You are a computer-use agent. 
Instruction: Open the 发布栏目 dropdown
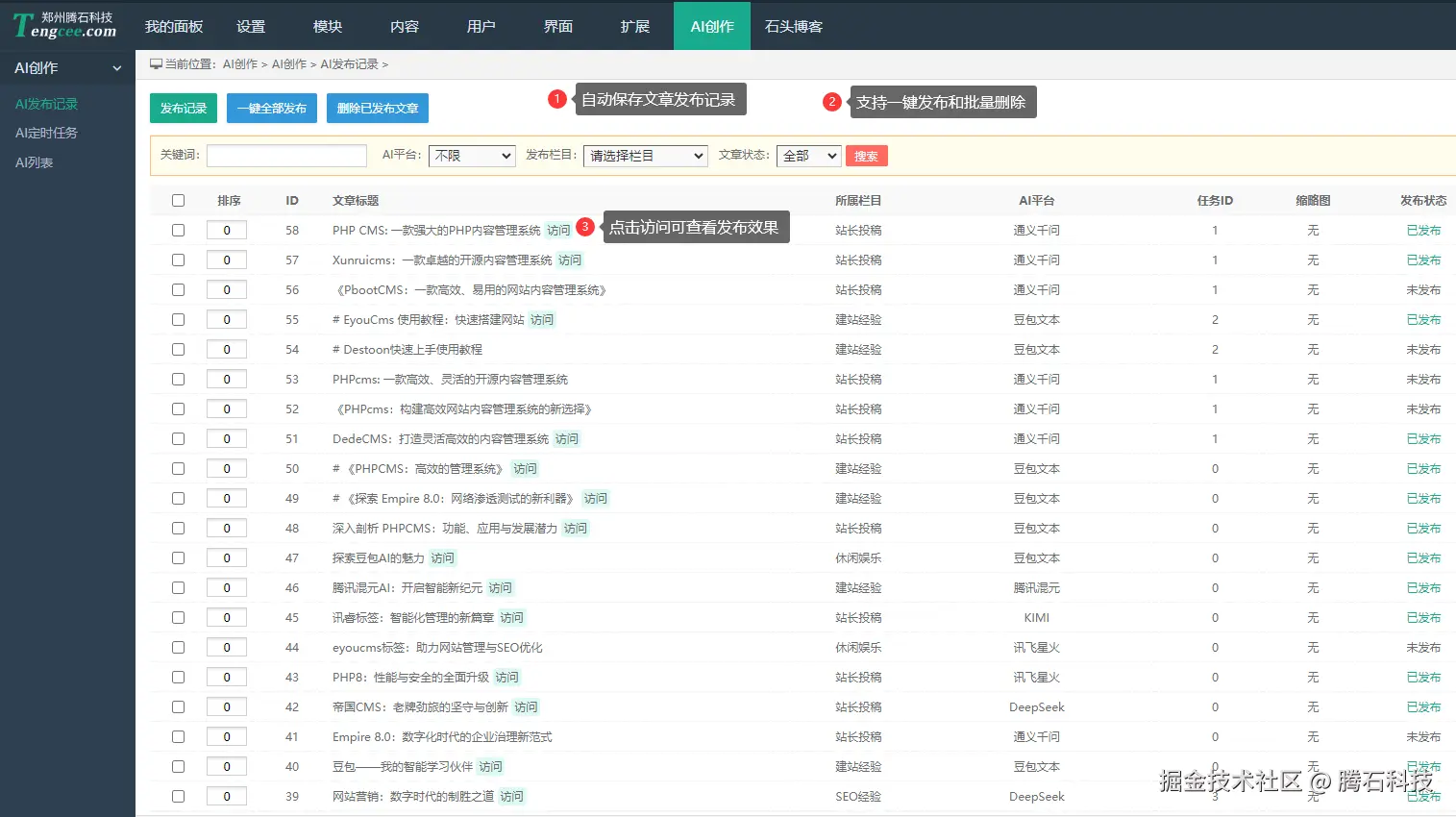click(646, 156)
